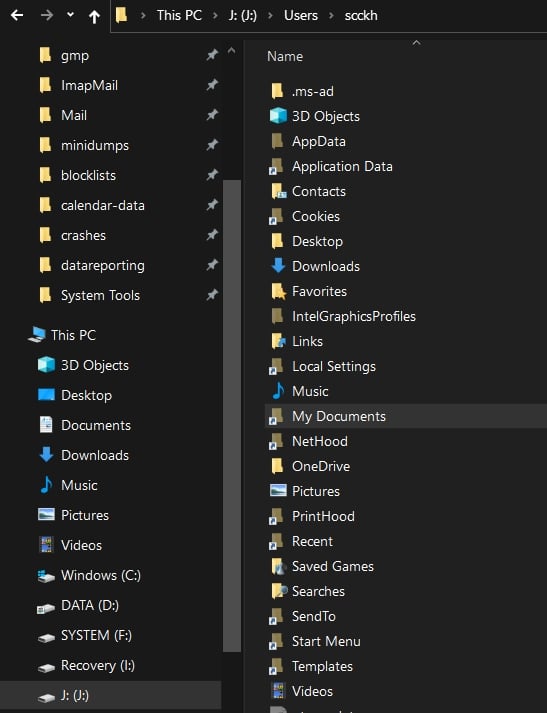Select This PC in navigation pane
Viewport: 547px width, 713px height.
[73, 336]
